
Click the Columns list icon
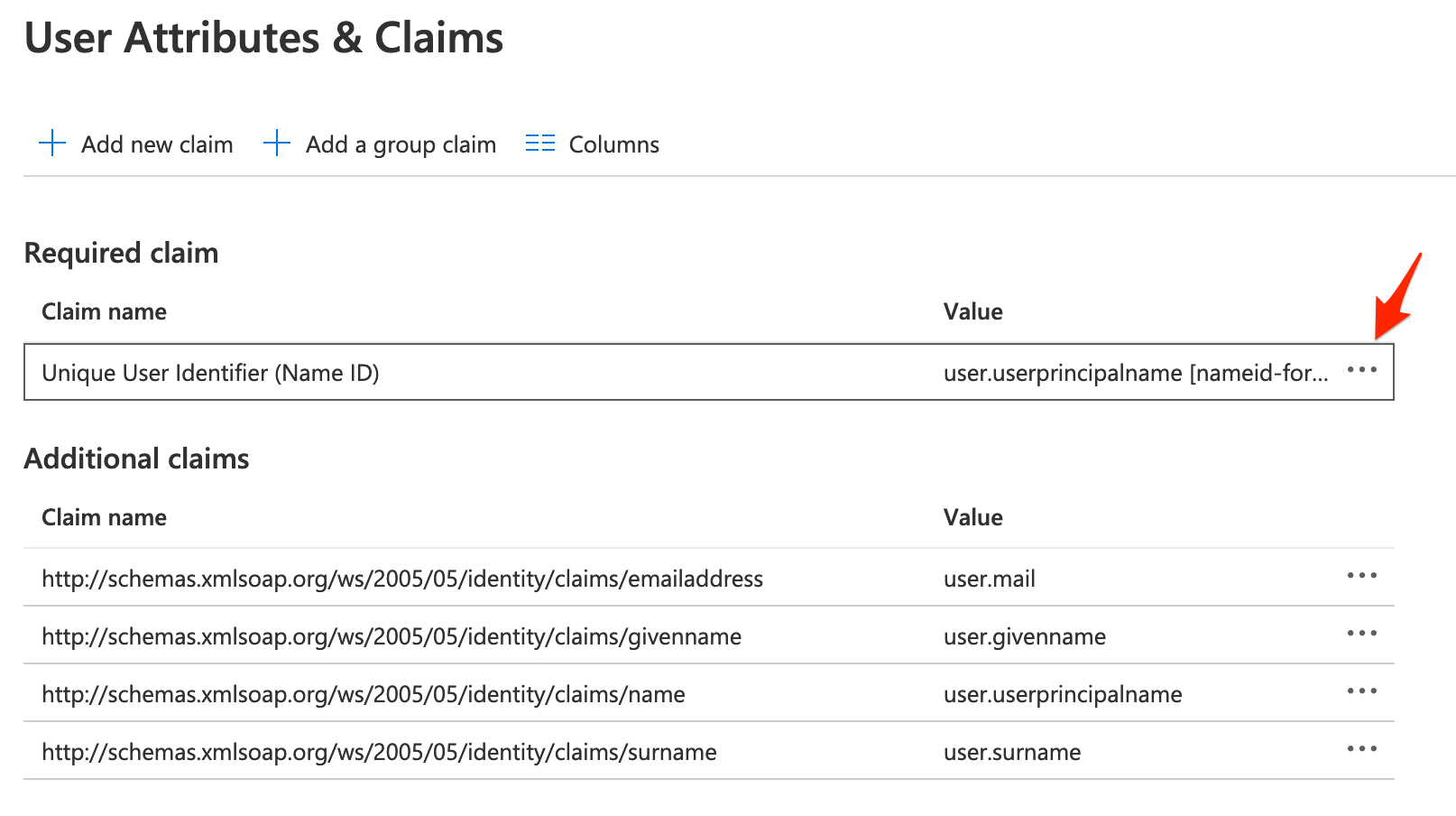(539, 144)
